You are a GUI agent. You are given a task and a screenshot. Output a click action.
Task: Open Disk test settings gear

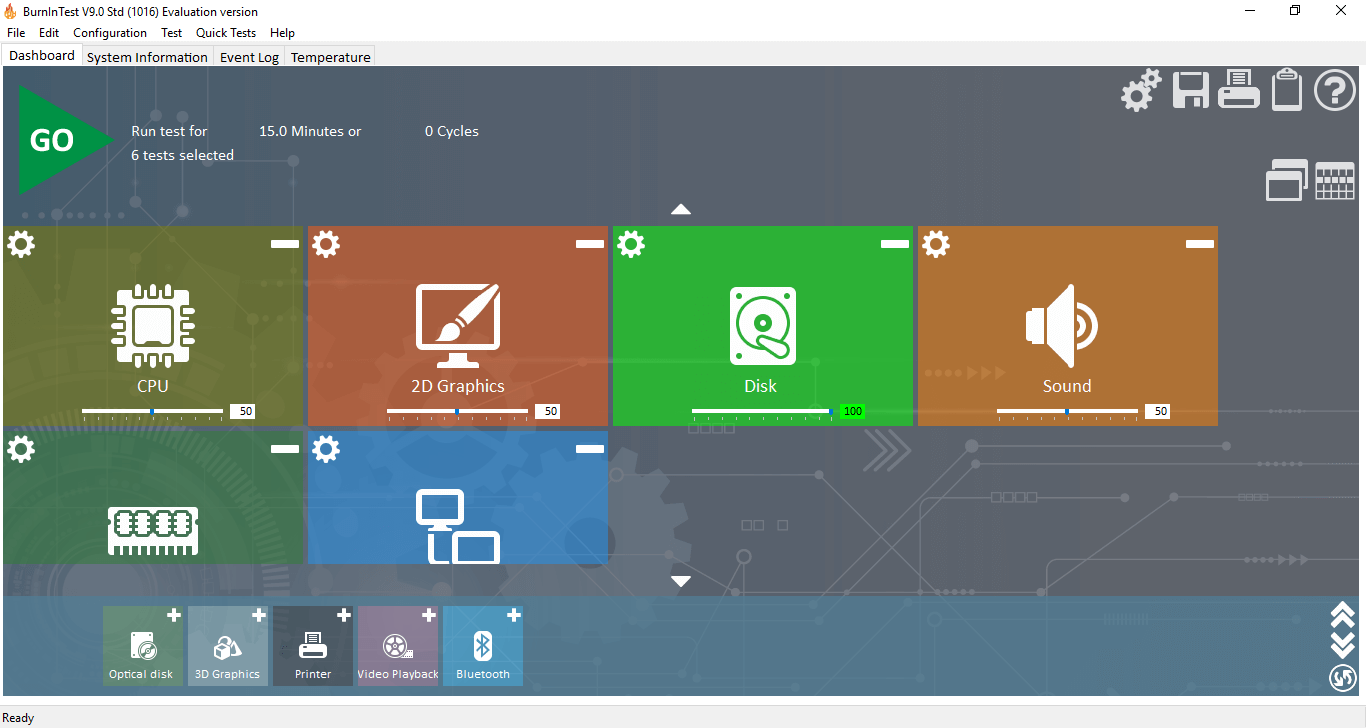(630, 244)
